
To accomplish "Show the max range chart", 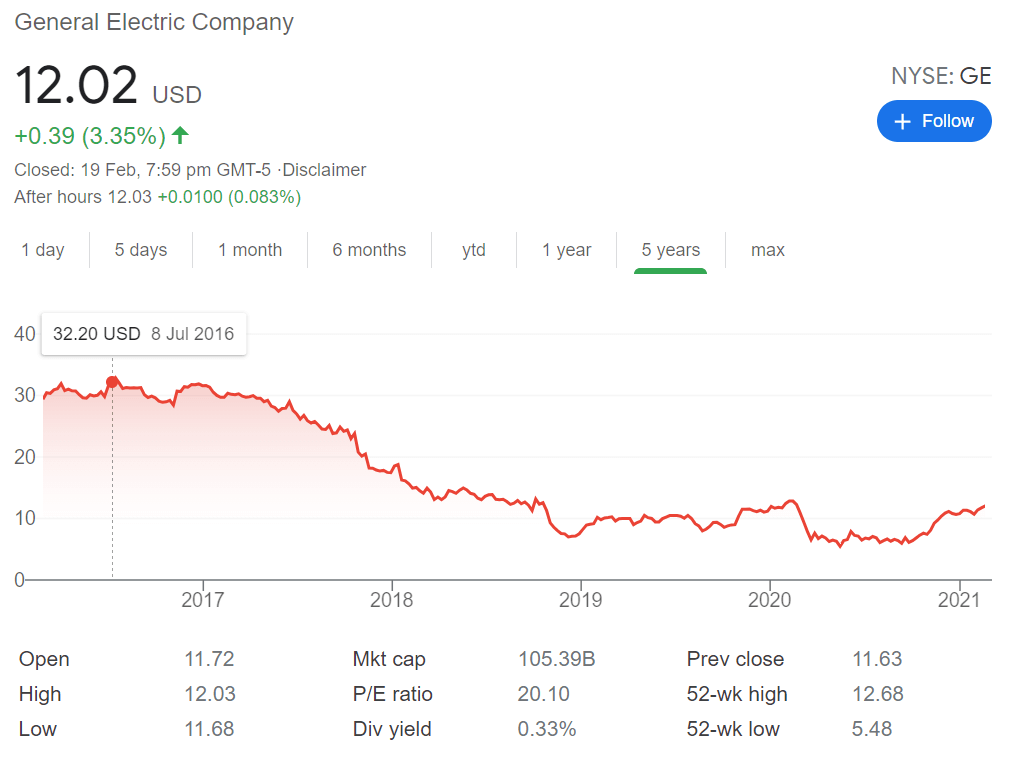I will coord(768,250).
